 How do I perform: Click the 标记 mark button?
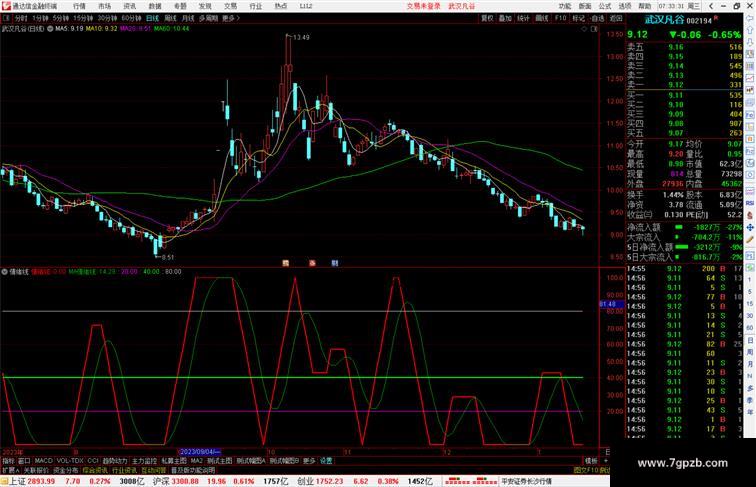click(x=578, y=18)
